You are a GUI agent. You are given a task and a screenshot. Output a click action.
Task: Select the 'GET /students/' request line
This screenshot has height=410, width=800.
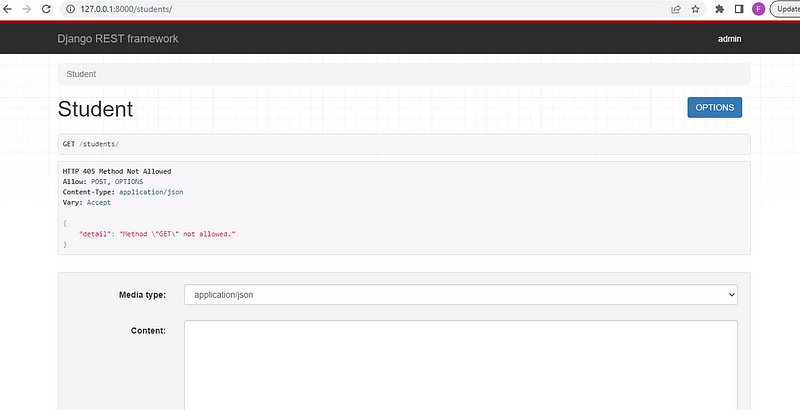coord(91,144)
